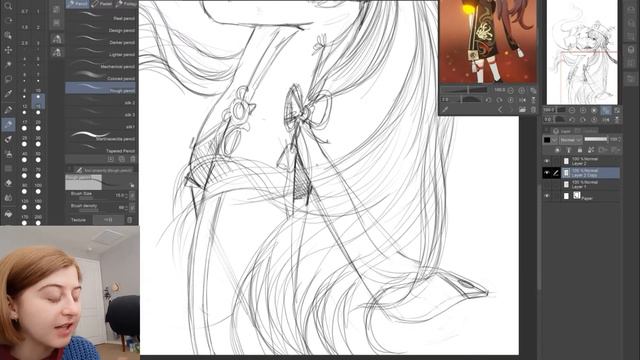The width and height of the screenshot is (640, 360).
Task: Toggle Navigator fit-to-window button
Action: [606, 110]
